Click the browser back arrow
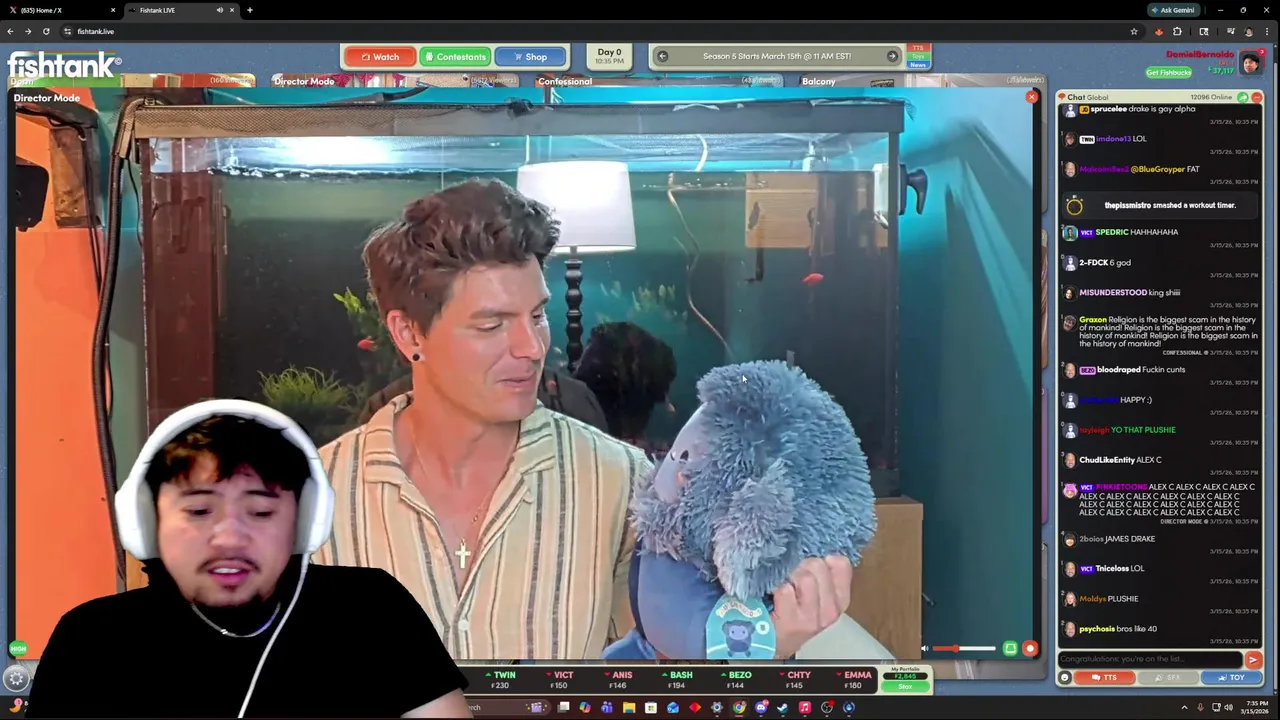 click(10, 31)
